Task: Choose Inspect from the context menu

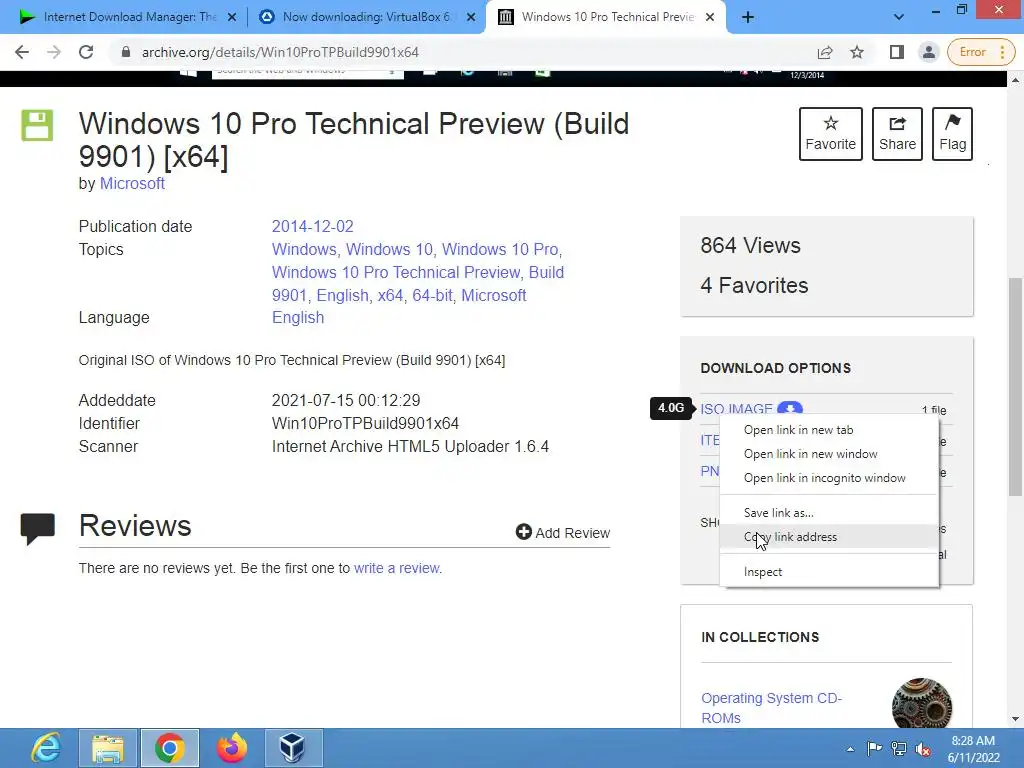Action: 829,571
